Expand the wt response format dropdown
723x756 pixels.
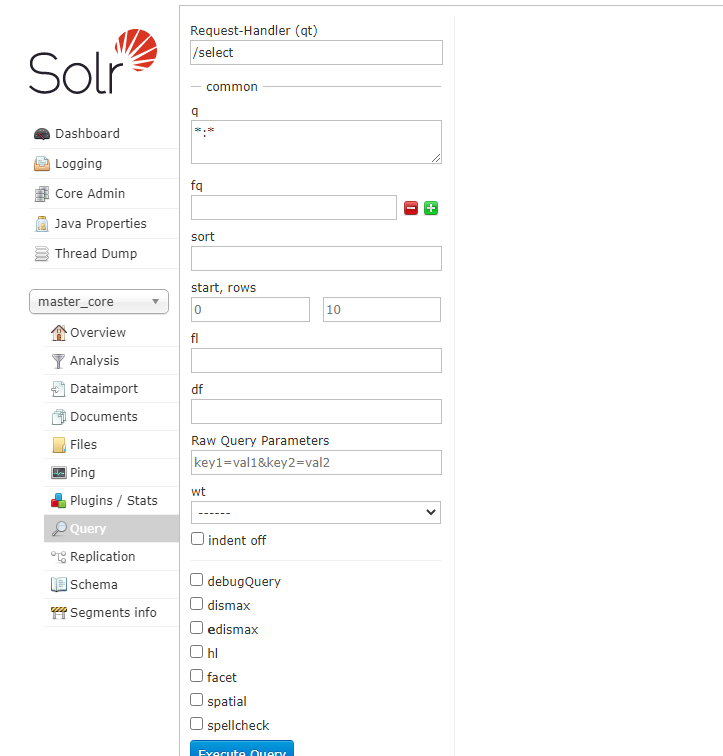tap(316, 512)
